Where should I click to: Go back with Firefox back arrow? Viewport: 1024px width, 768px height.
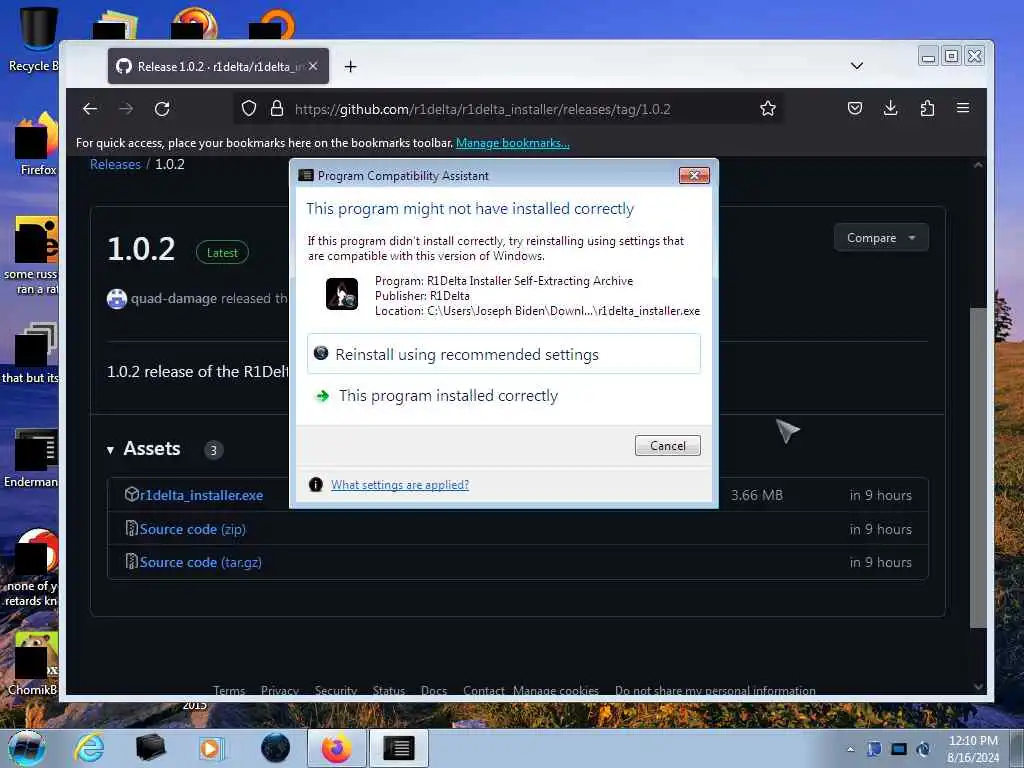coord(90,108)
